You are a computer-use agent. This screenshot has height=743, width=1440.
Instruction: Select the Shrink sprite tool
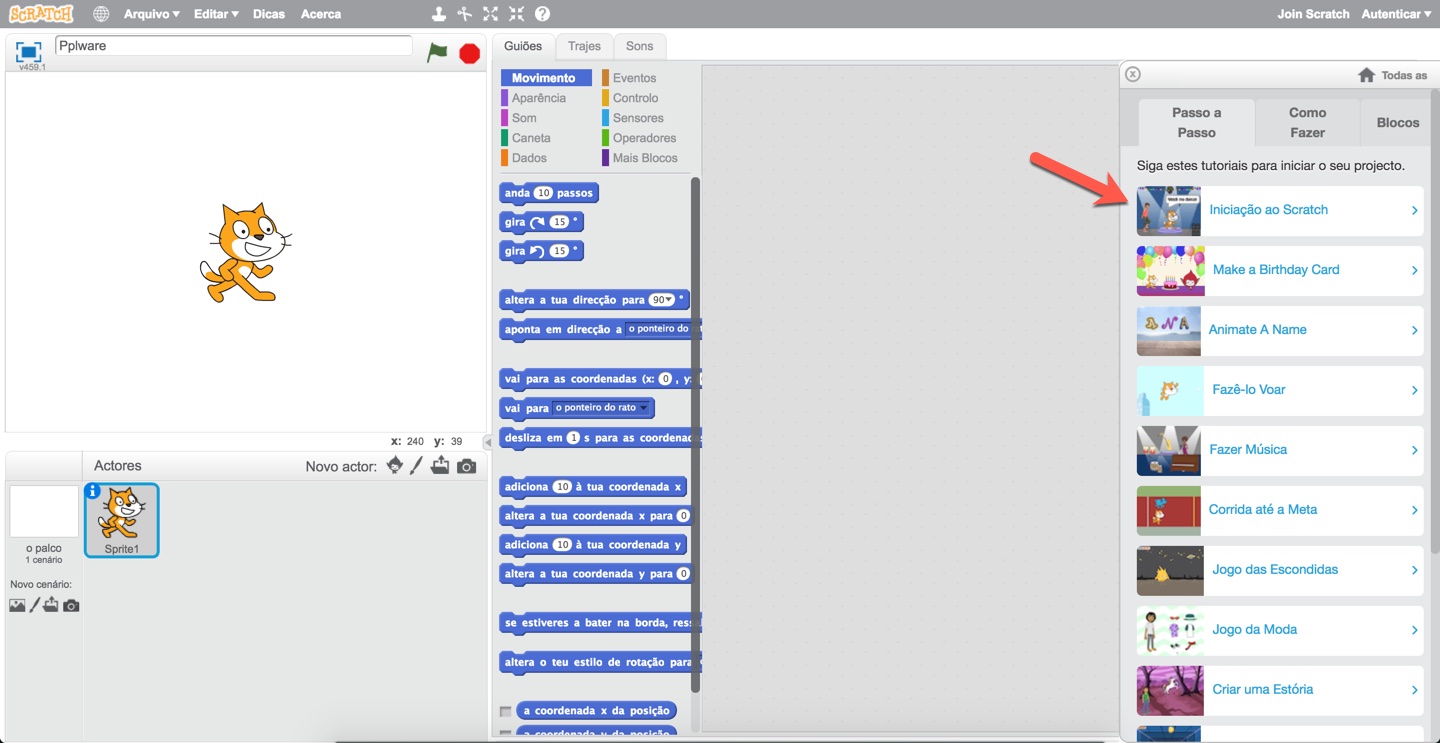pos(516,14)
